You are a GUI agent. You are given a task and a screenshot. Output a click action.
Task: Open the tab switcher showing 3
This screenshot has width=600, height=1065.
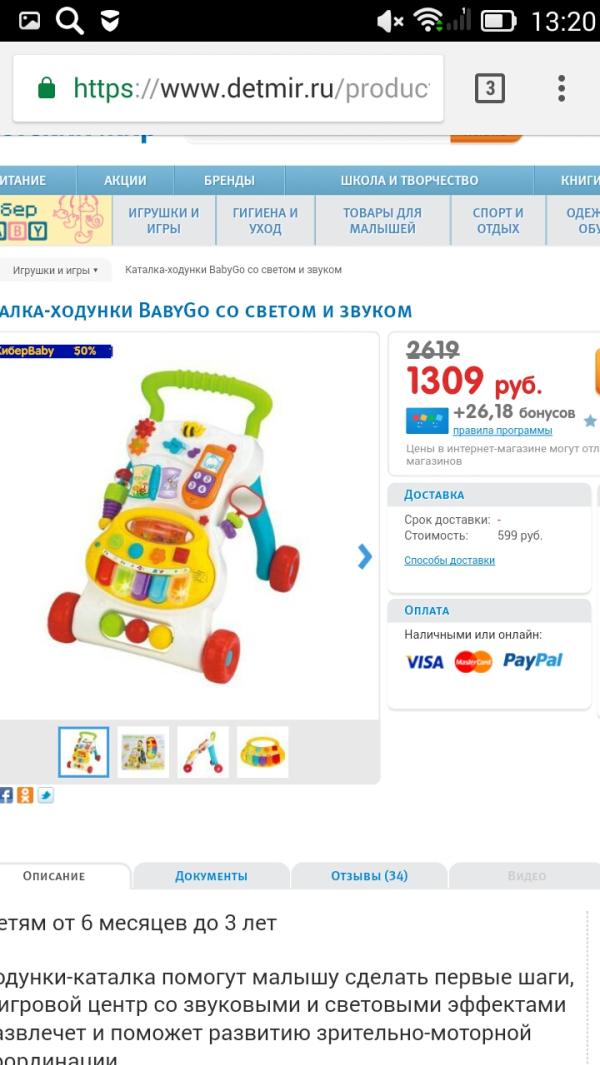pos(490,88)
